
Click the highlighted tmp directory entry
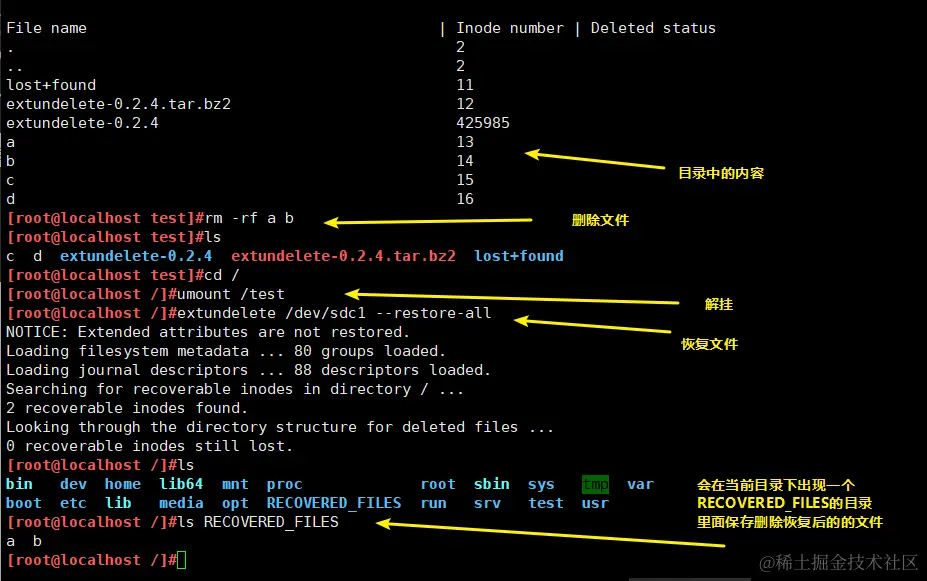coord(594,483)
